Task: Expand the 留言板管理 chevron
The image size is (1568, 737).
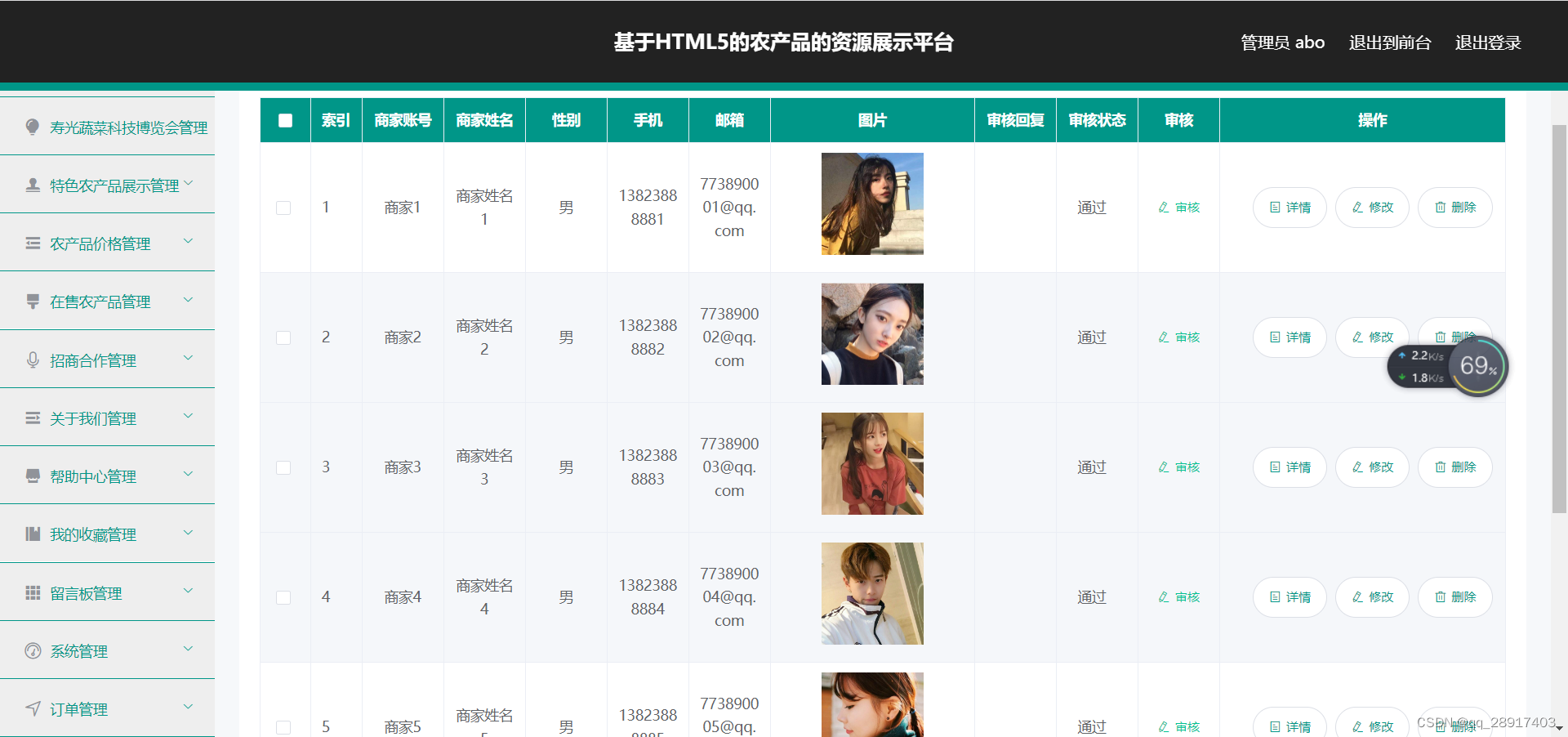Action: tap(189, 591)
